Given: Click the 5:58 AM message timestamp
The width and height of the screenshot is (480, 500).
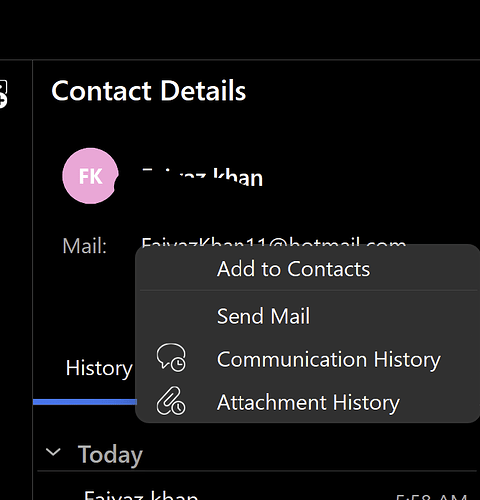Looking at the screenshot, I should pyautogui.click(x=432, y=497).
